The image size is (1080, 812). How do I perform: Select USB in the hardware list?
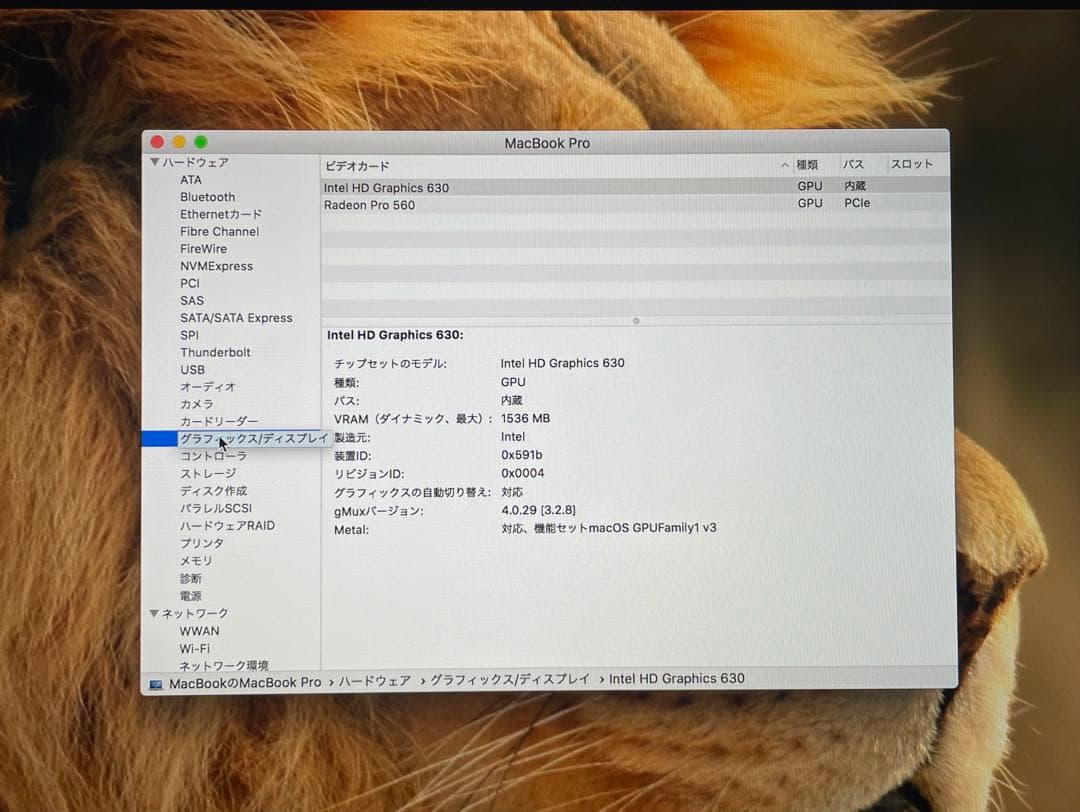click(192, 369)
